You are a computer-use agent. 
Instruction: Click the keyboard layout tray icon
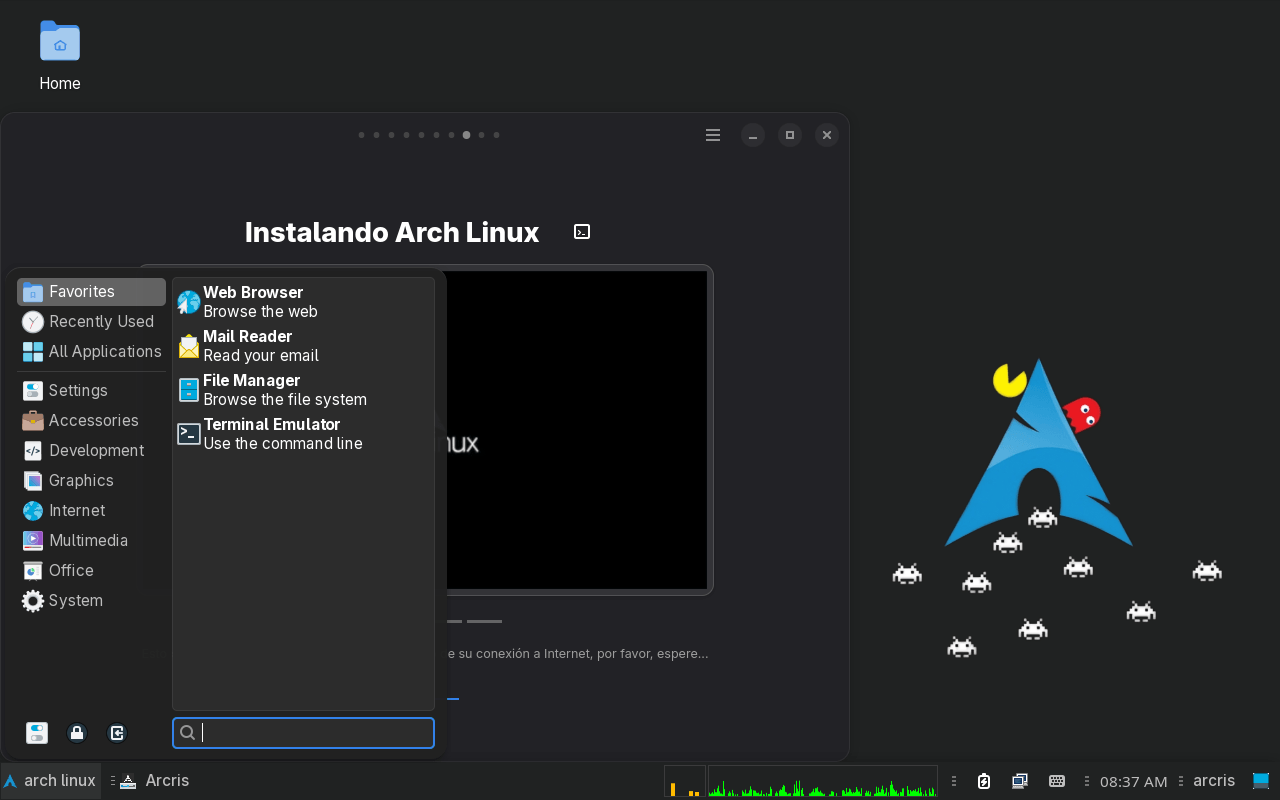1056,781
